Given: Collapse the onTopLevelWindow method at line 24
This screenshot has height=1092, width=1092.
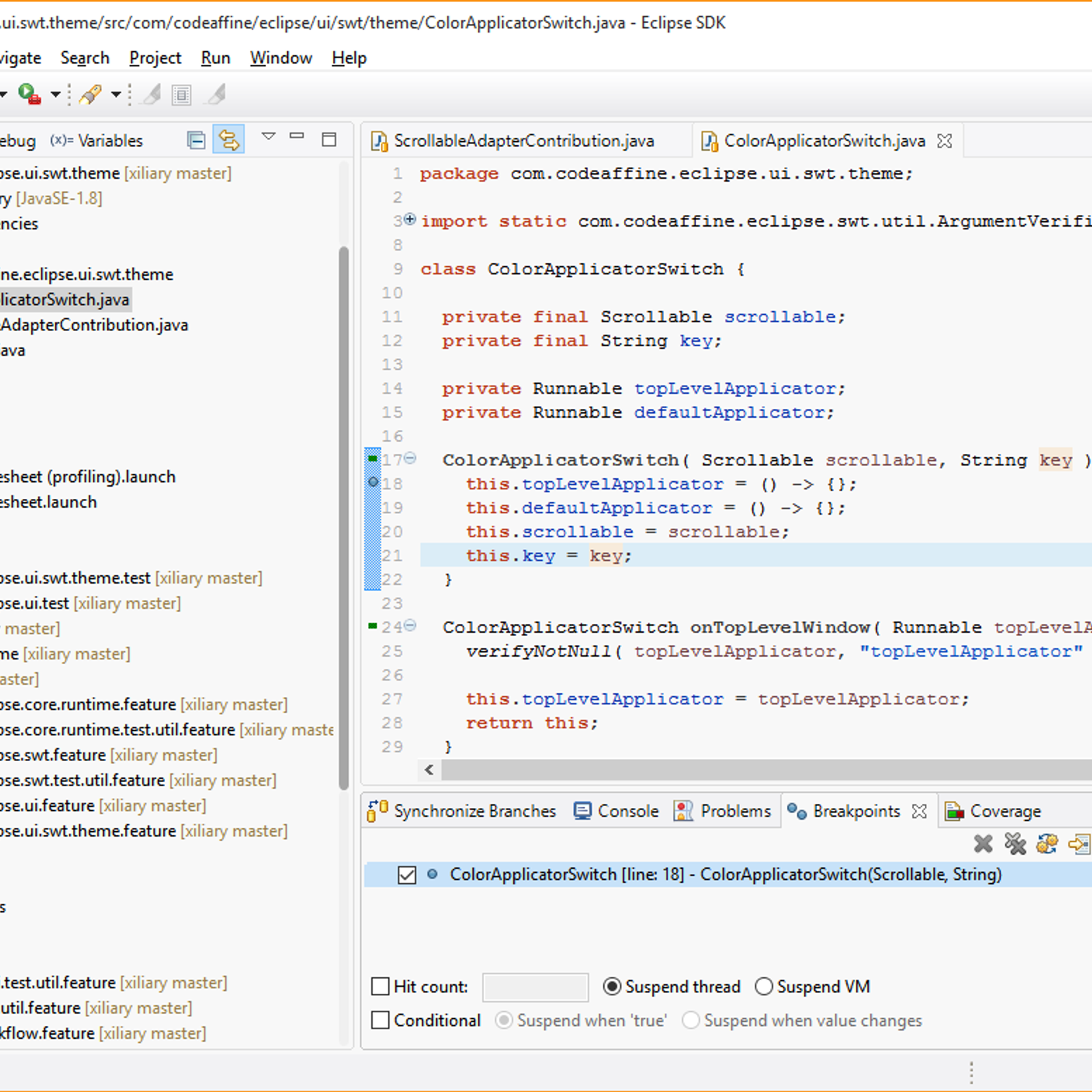Looking at the screenshot, I should tap(409, 625).
